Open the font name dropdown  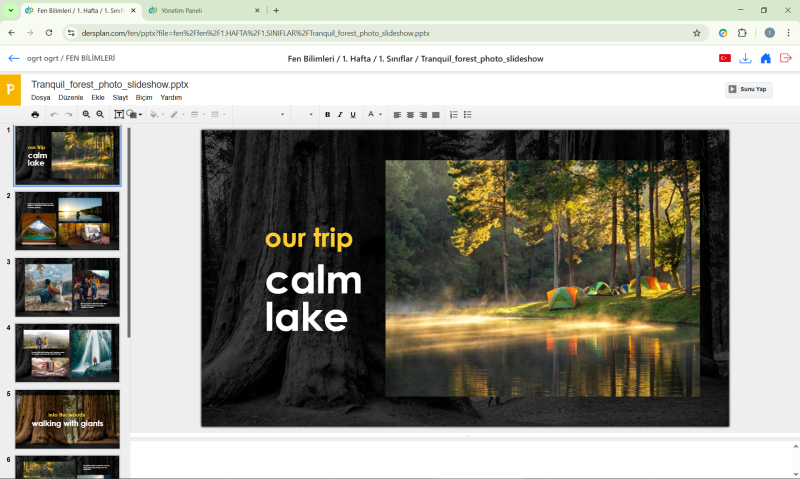[x=260, y=115]
